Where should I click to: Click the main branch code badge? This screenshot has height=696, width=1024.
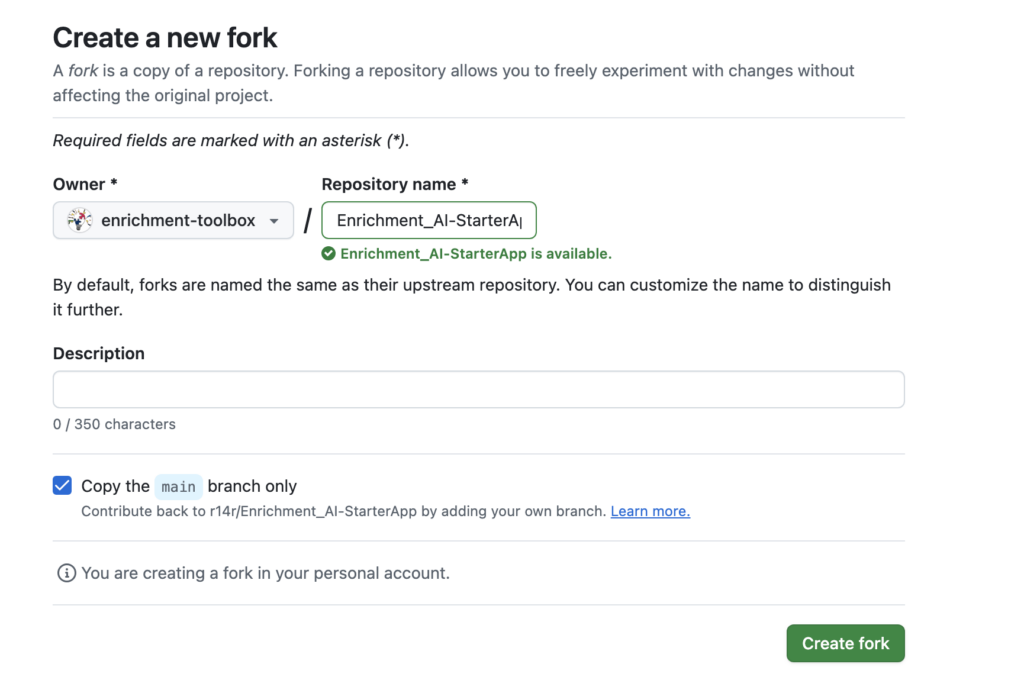179,487
